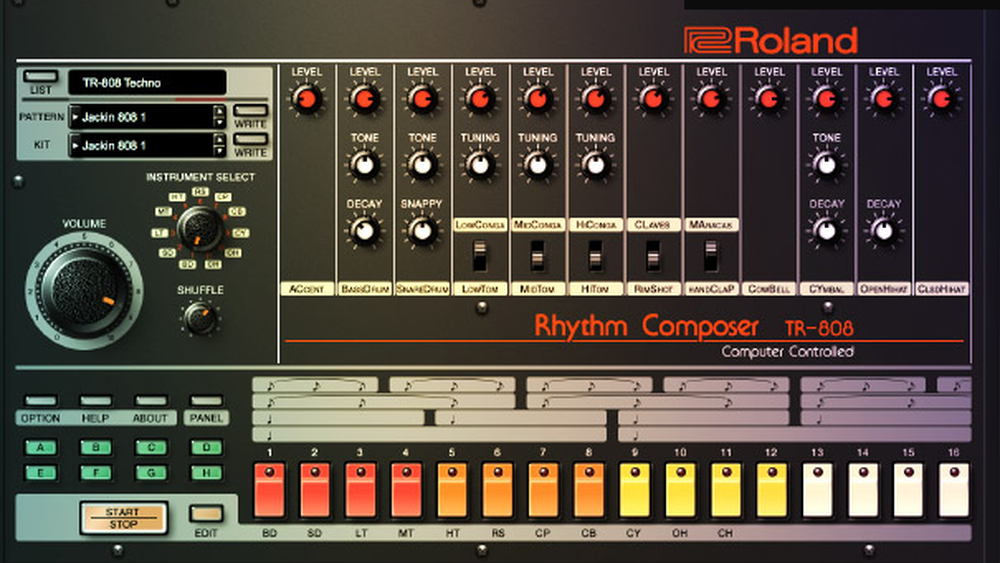Click the SnareDrum LEVEL knob
This screenshot has height=563, width=1000.
422,99
